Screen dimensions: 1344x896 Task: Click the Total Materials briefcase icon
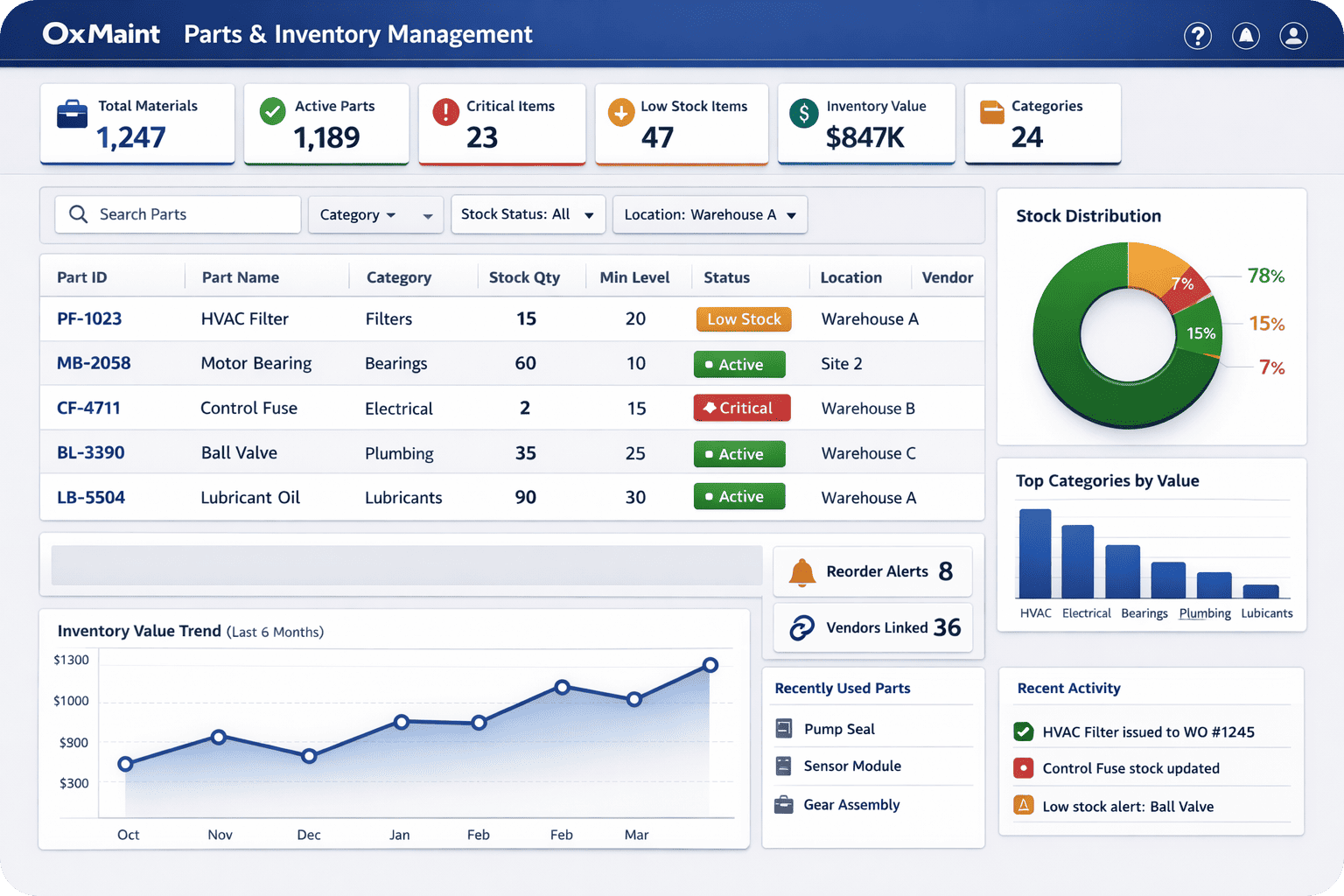pos(72,115)
